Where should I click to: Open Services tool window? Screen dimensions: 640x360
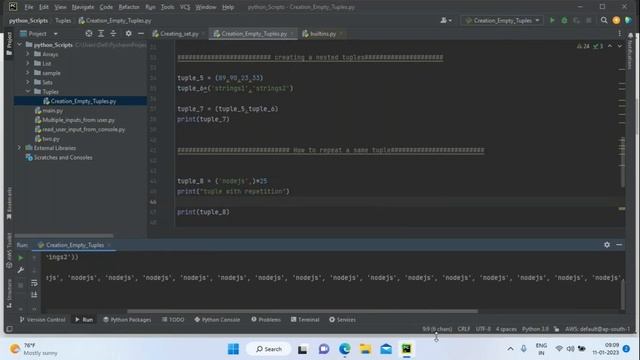click(x=342, y=320)
